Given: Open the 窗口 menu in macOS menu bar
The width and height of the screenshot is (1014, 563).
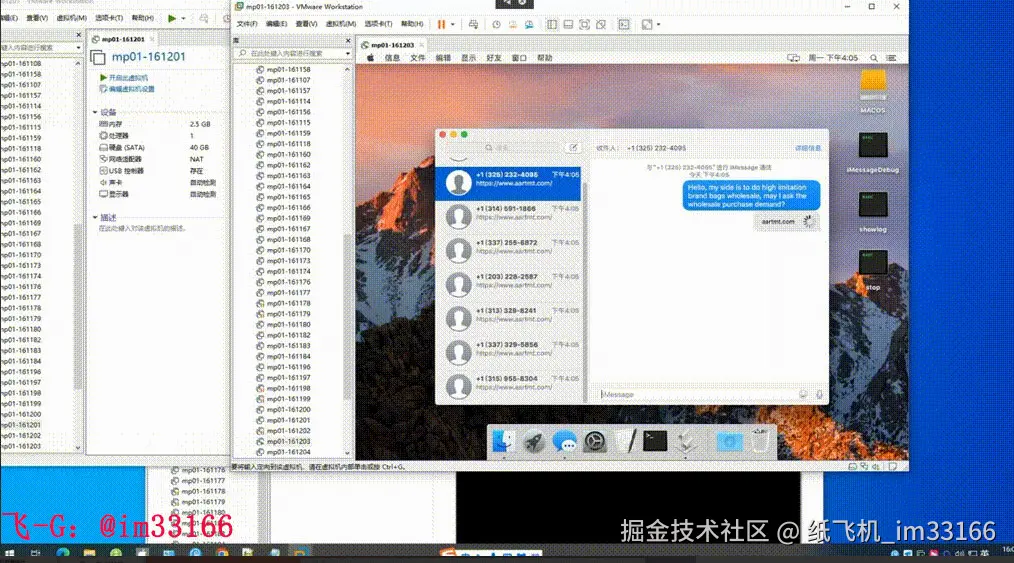Looking at the screenshot, I should pos(519,58).
